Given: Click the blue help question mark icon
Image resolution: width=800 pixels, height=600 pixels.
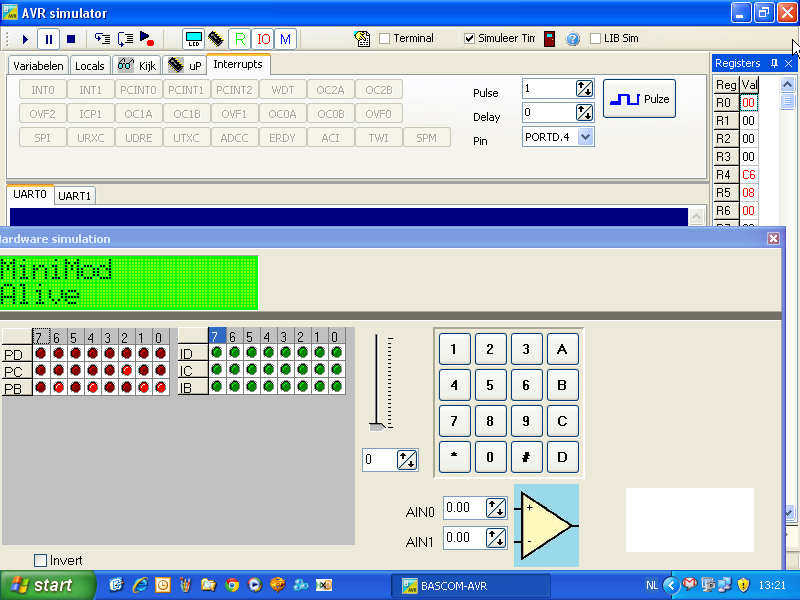Looking at the screenshot, I should (x=573, y=39).
